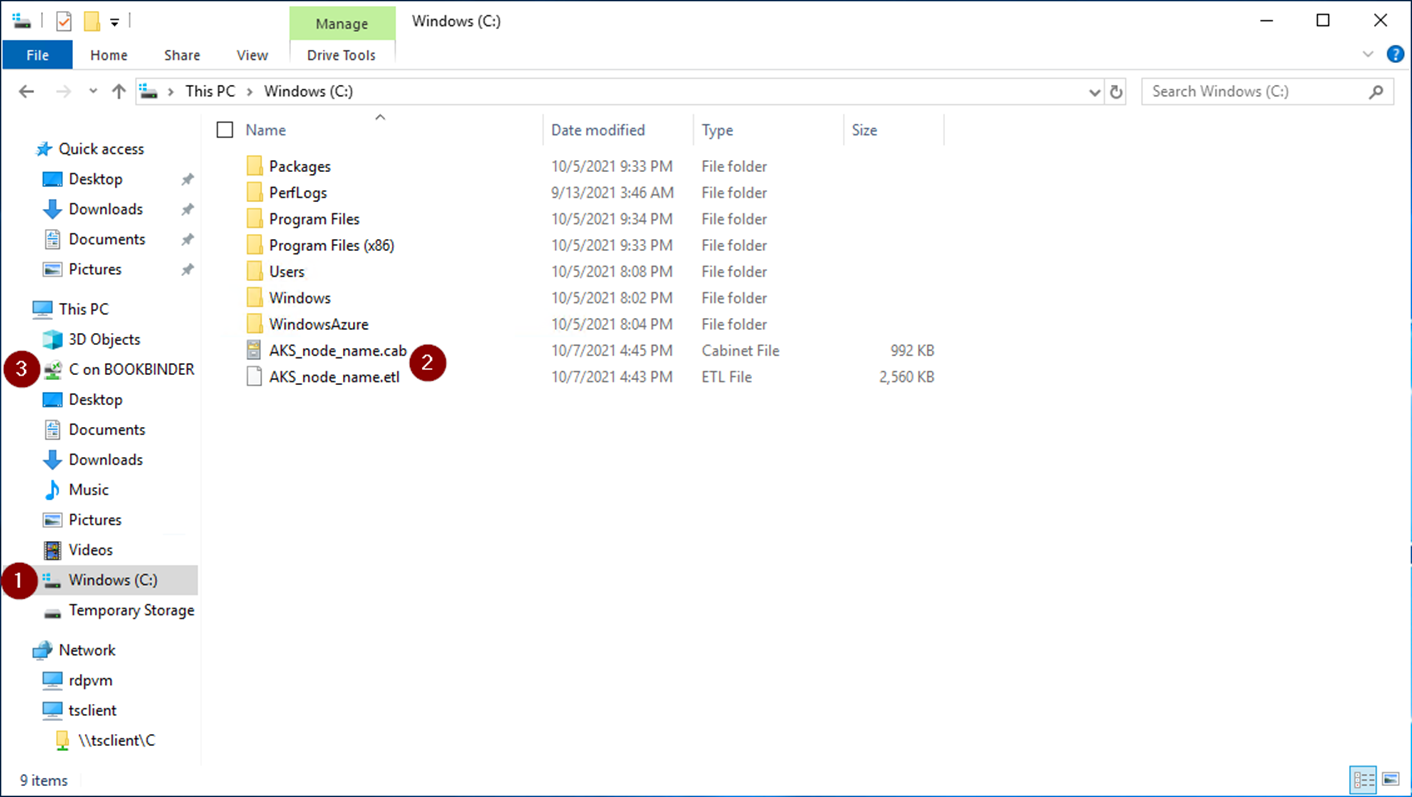Select the Packages folder icon
Screen dimensions: 1412x797
[255, 166]
